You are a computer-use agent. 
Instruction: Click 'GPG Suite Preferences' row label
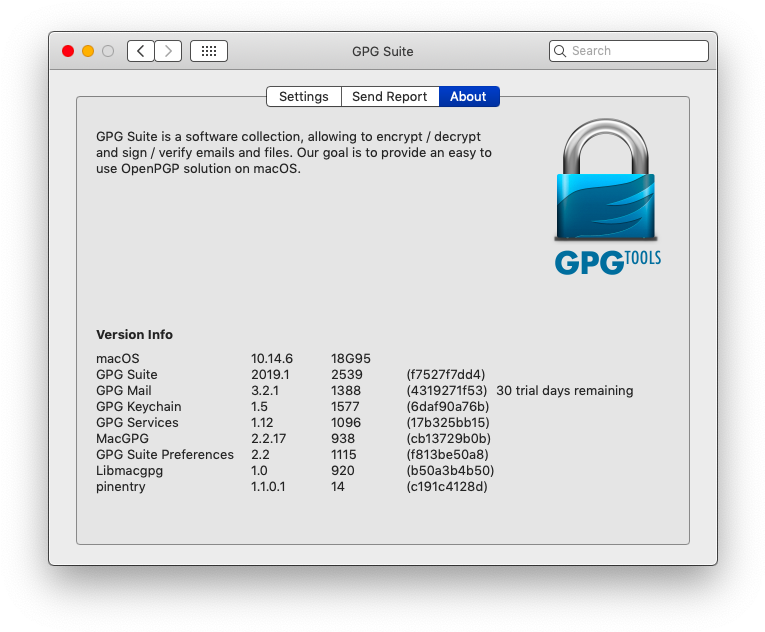point(165,454)
